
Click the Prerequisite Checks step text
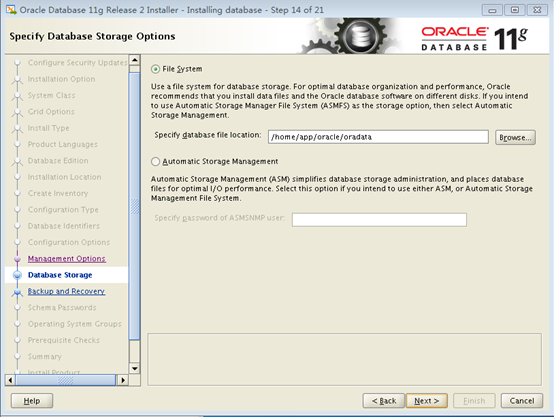point(64,340)
